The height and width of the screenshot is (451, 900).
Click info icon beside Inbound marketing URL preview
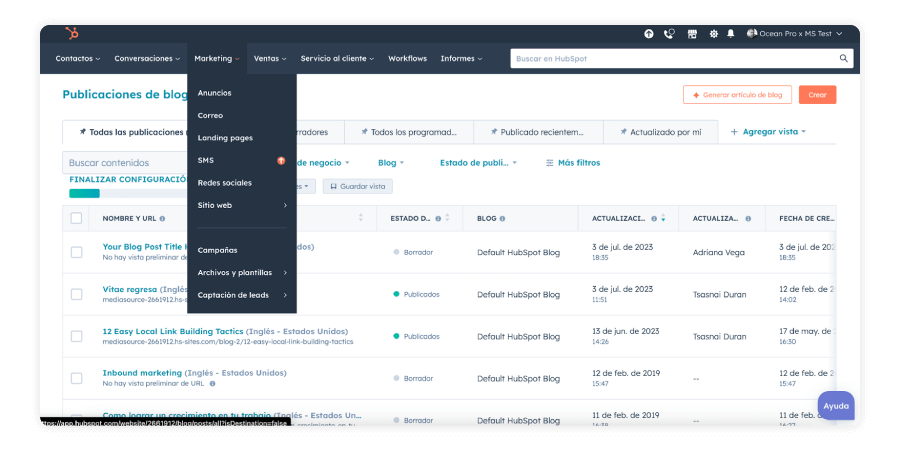pyautogui.click(x=212, y=384)
